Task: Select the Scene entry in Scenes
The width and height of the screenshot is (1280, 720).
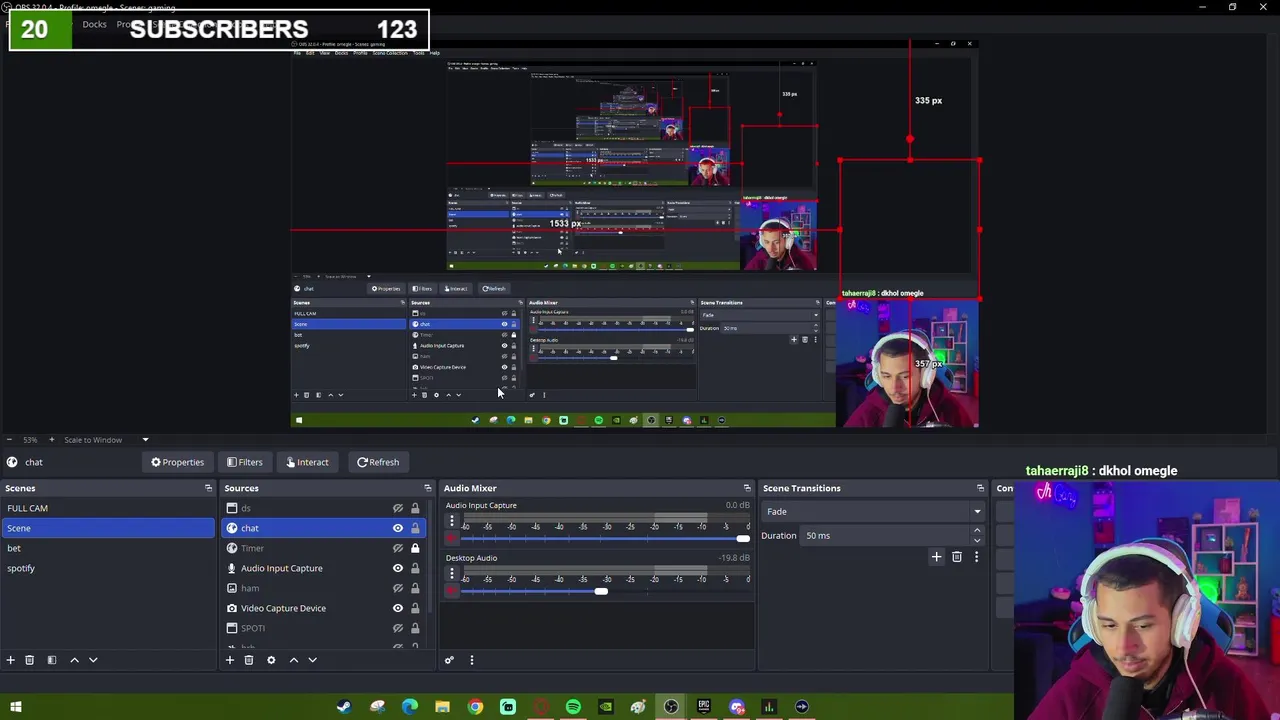Action: point(107,528)
